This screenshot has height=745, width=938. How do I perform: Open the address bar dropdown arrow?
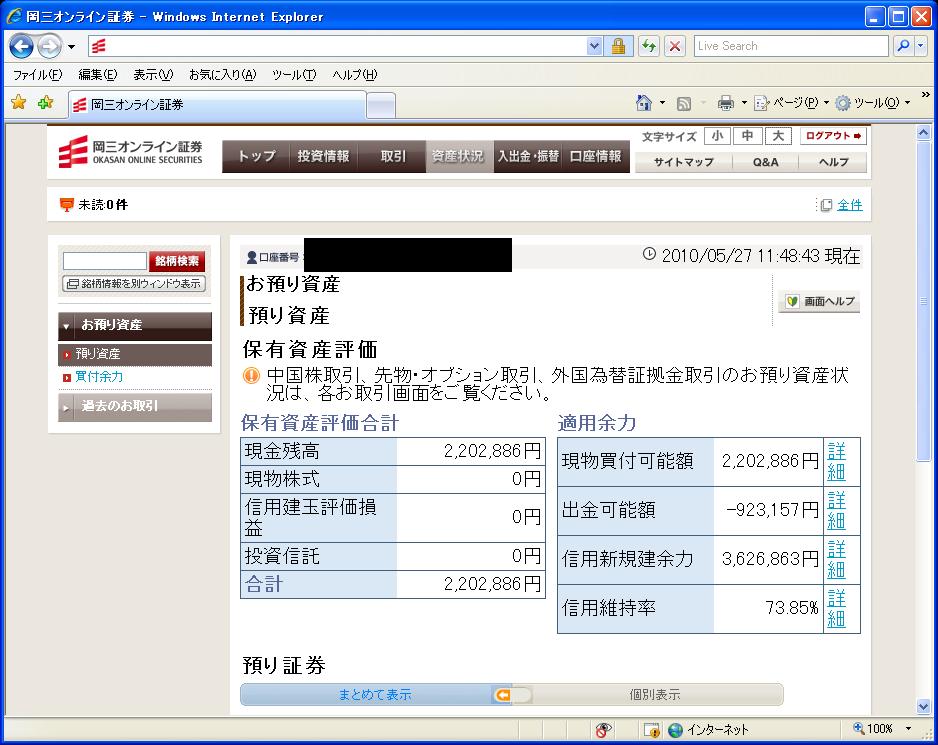595,46
